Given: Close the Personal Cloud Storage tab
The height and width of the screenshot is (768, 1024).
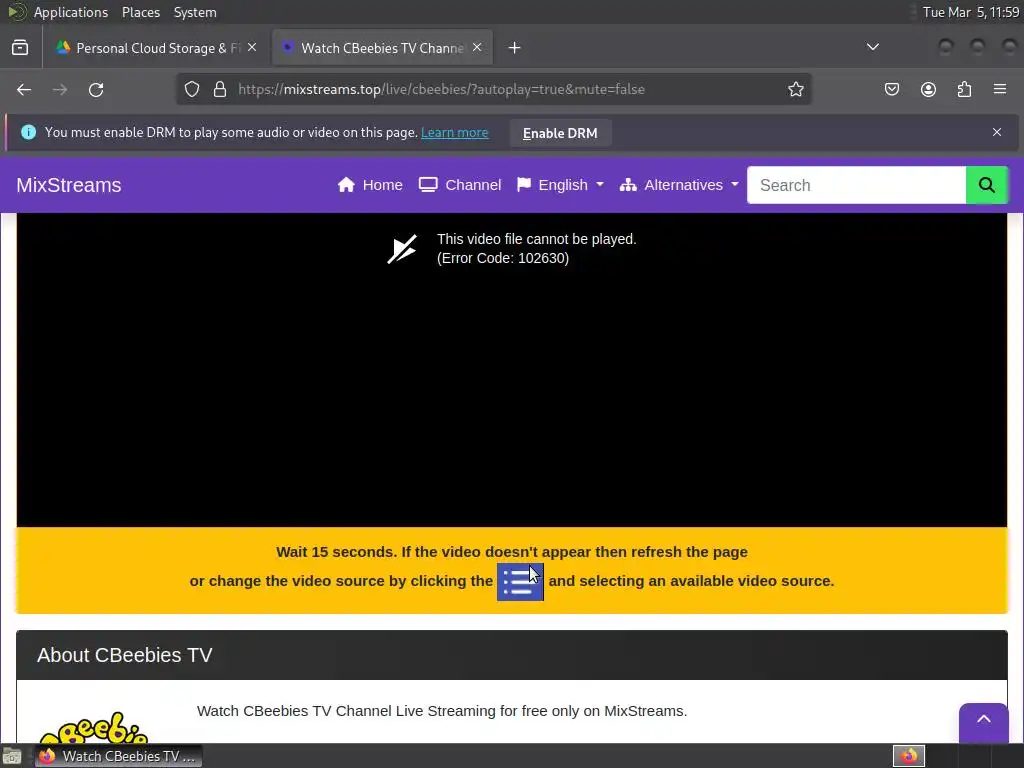Looking at the screenshot, I should 252,48.
